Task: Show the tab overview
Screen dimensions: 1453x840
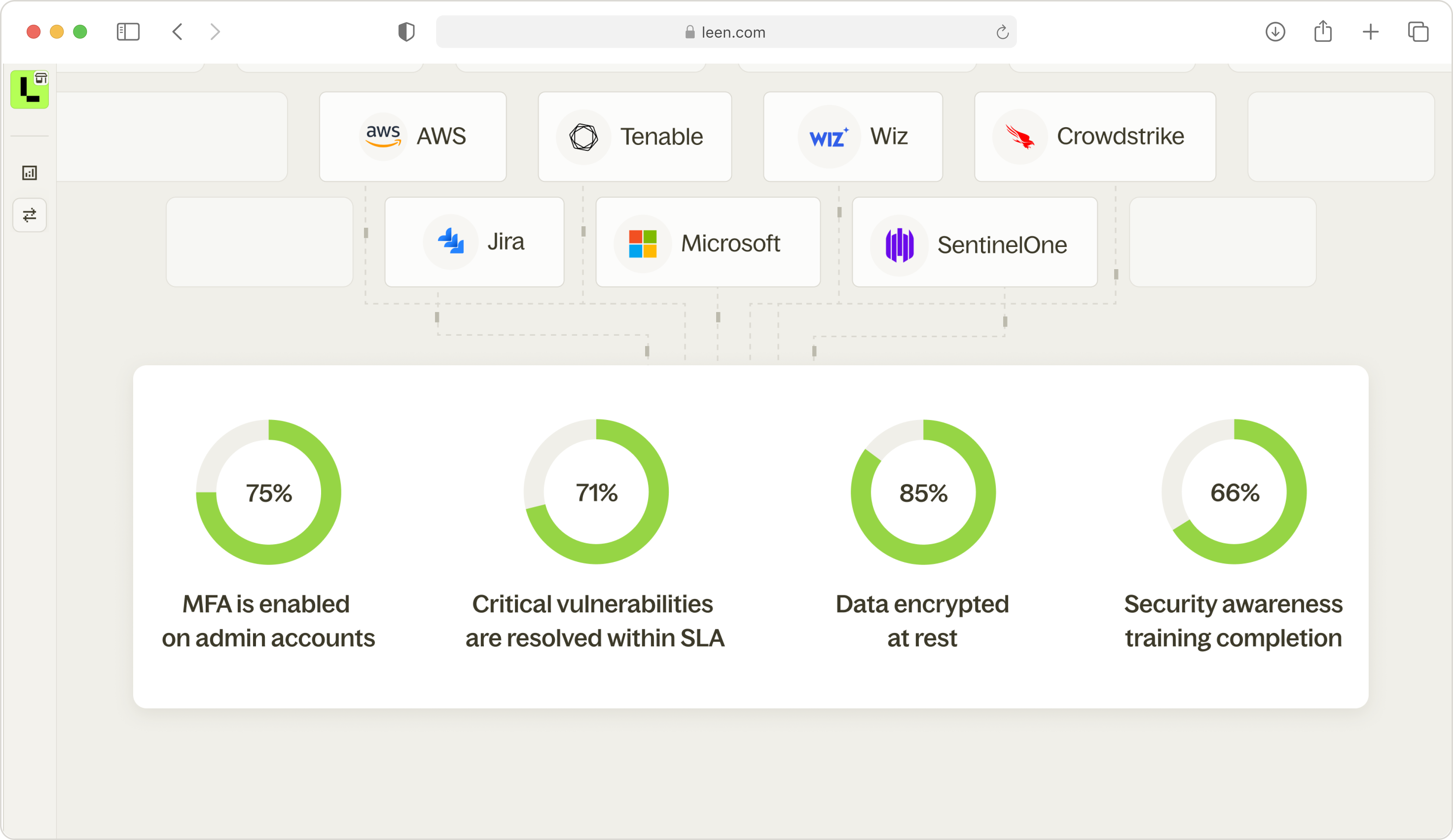Action: point(1418,32)
